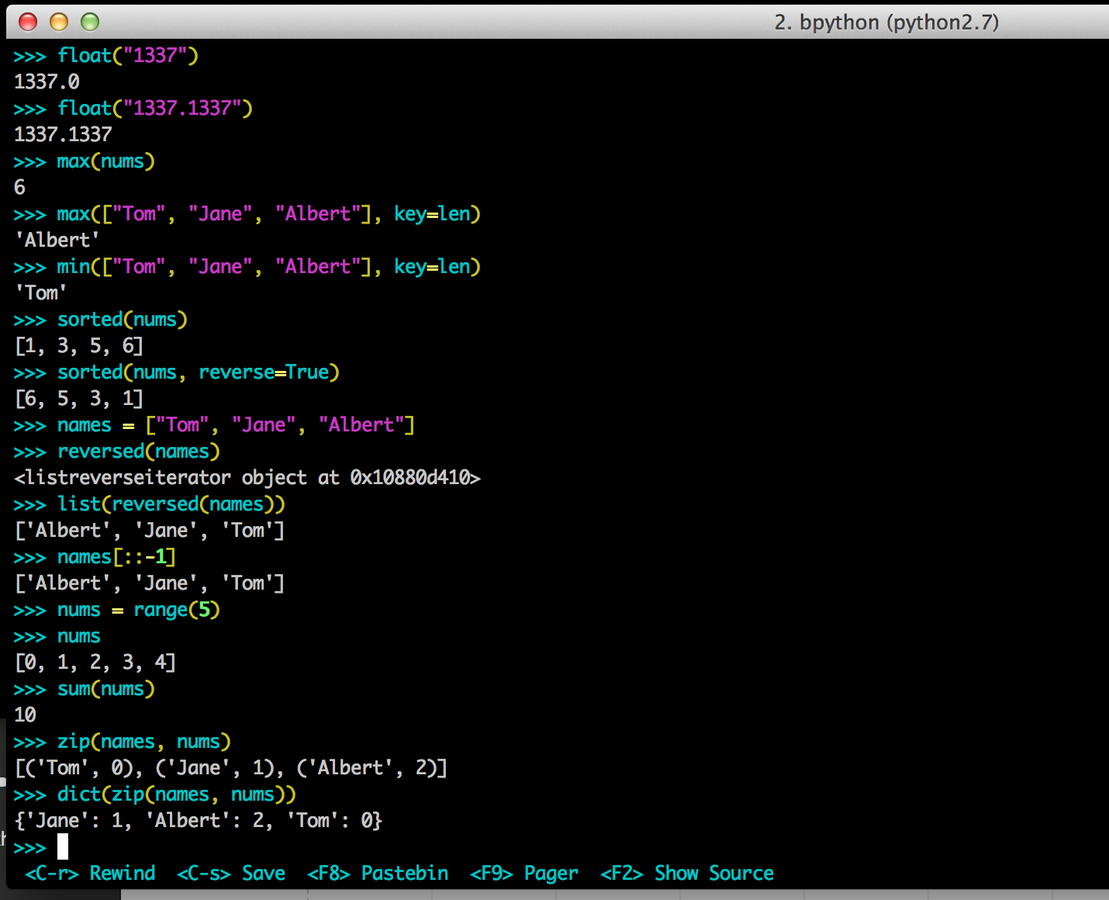This screenshot has height=900, width=1109.
Task: Click the green zoom window button
Action: coord(90,22)
